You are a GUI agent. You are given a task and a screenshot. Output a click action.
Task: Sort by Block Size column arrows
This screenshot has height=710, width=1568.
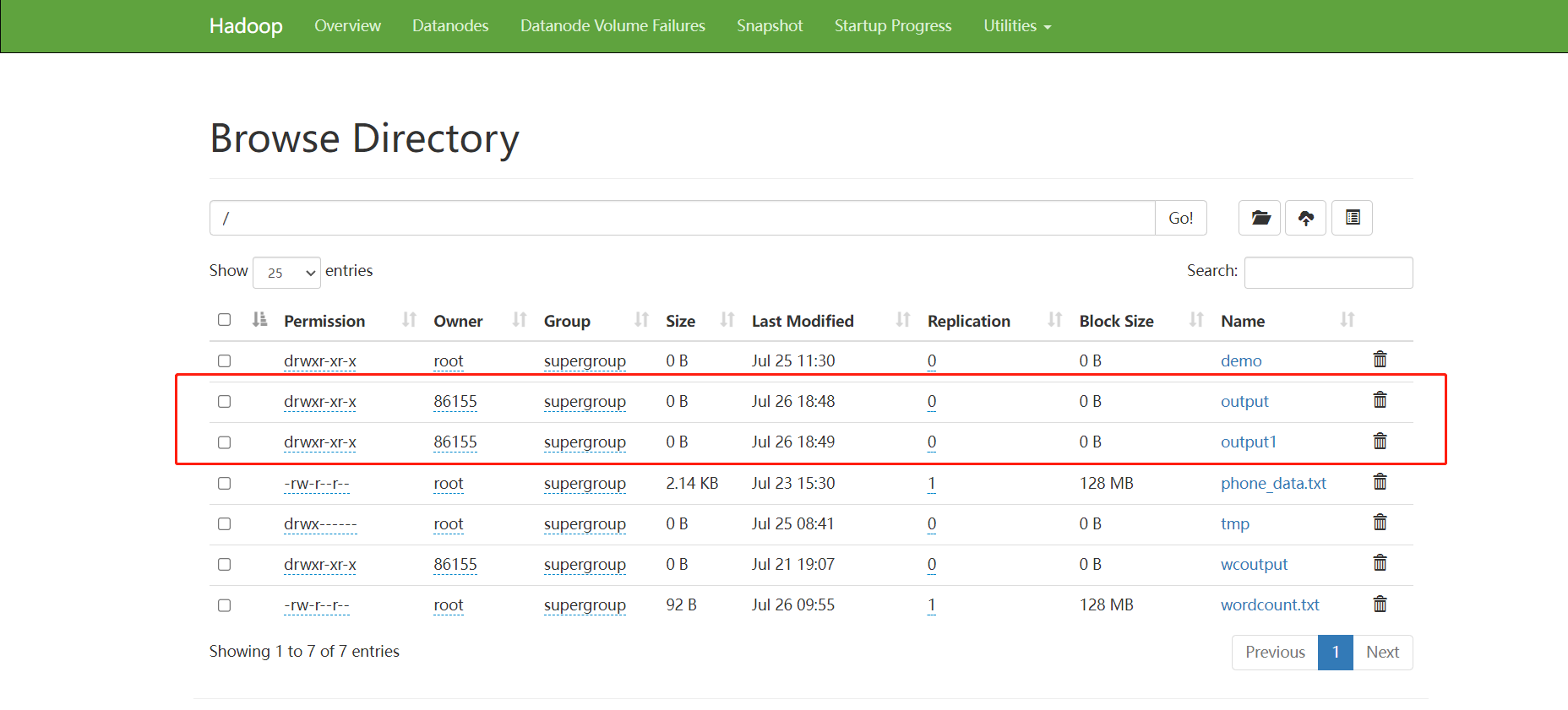(1195, 320)
